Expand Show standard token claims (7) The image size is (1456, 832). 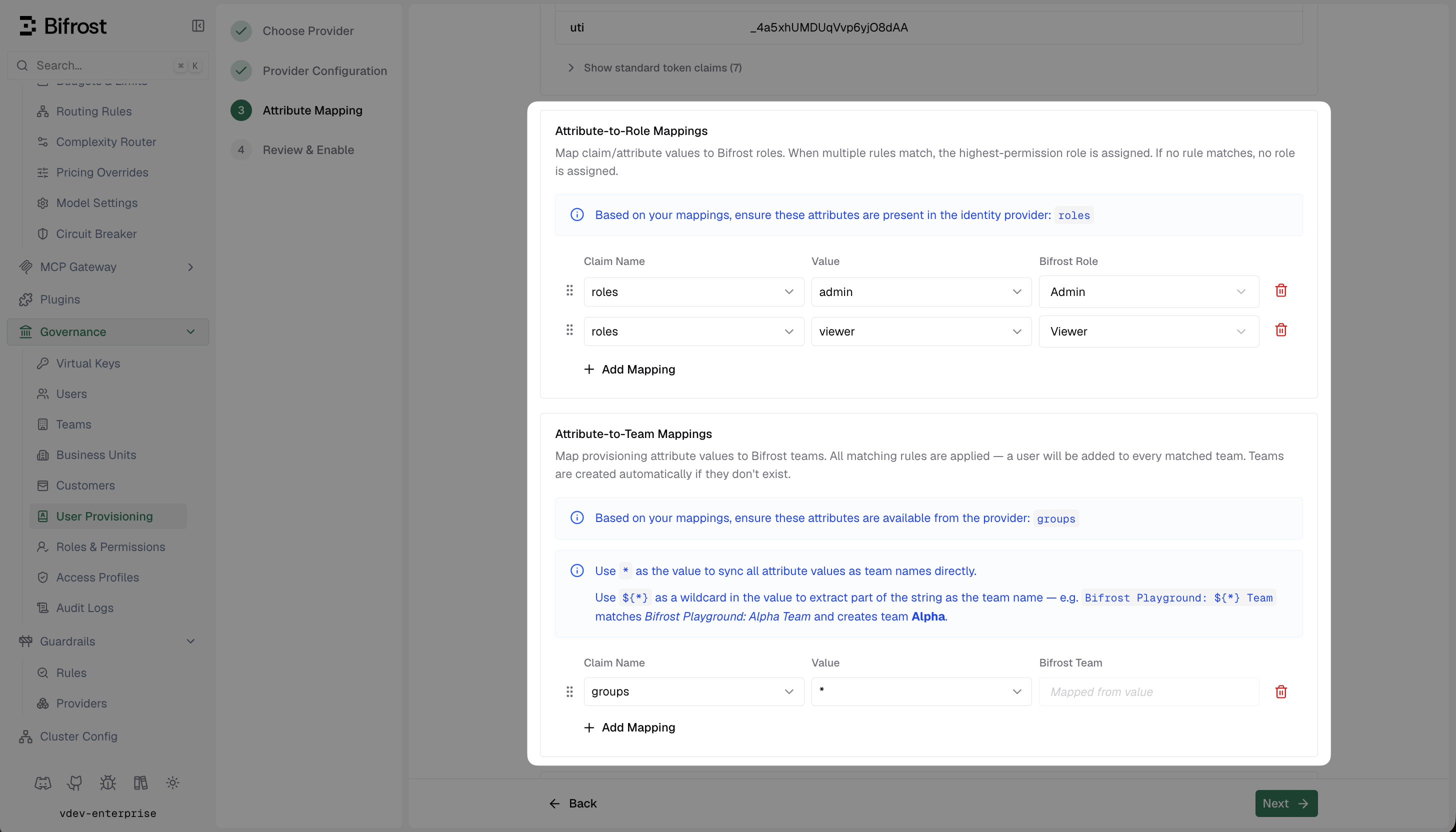coord(654,68)
